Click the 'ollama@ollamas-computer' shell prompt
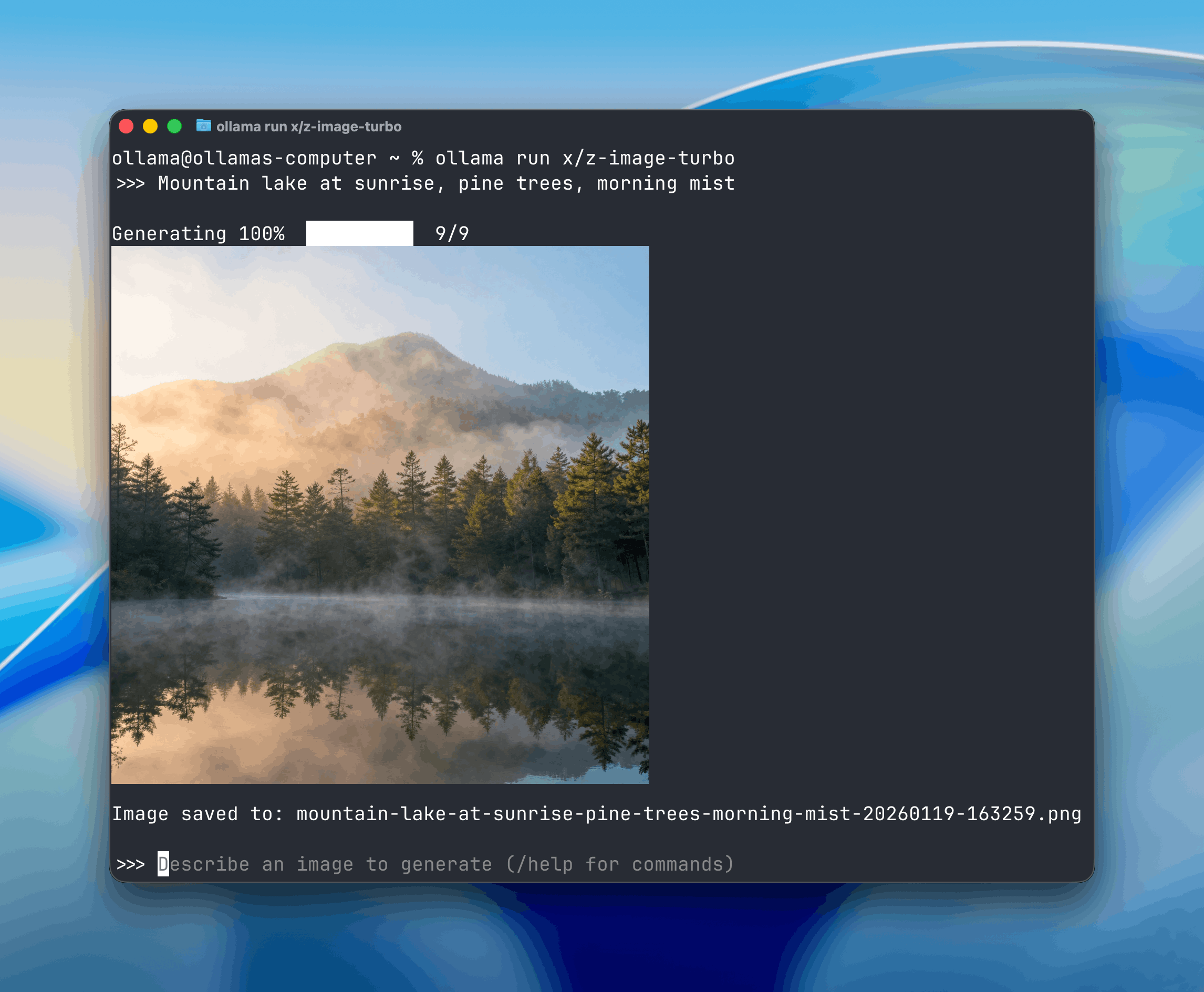The width and height of the screenshot is (1204, 992). coord(244,158)
